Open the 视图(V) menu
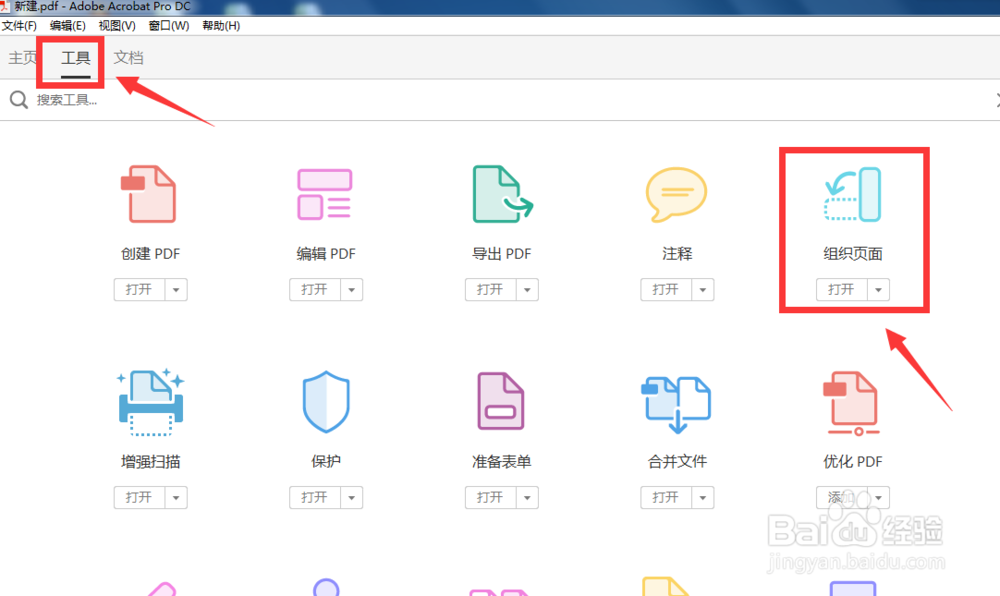Screen dimensions: 1000x596 click(x=117, y=25)
